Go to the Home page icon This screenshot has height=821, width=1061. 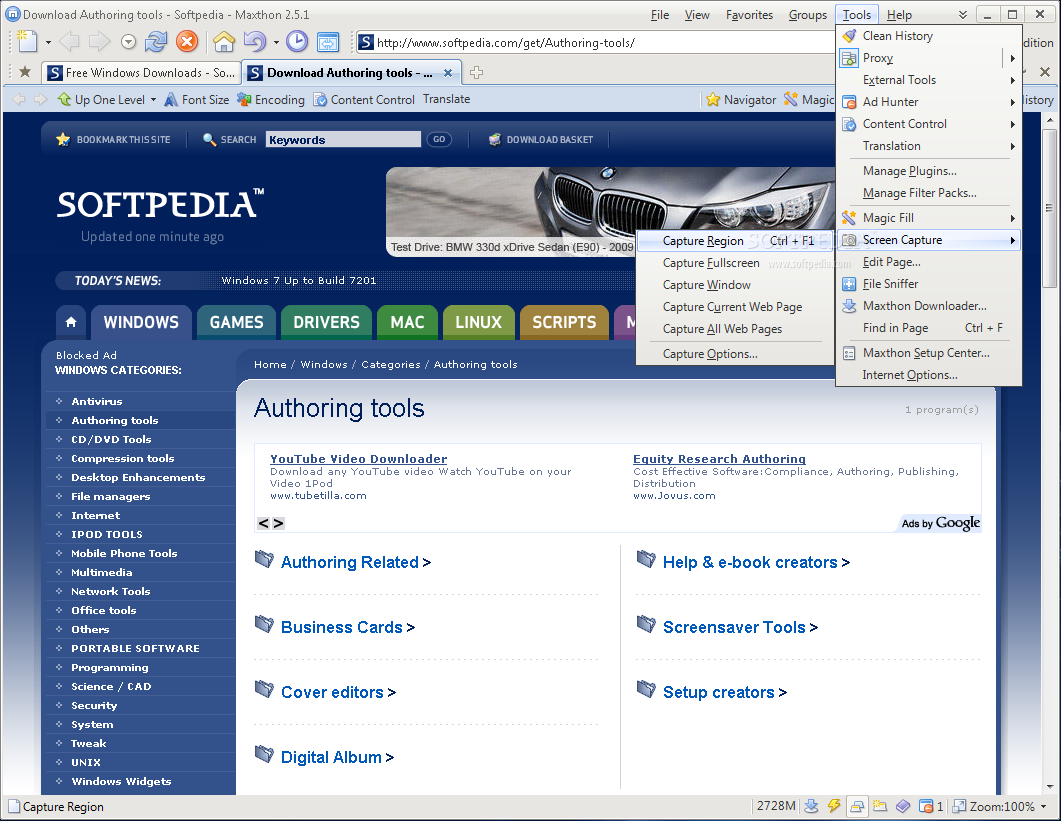[x=224, y=42]
